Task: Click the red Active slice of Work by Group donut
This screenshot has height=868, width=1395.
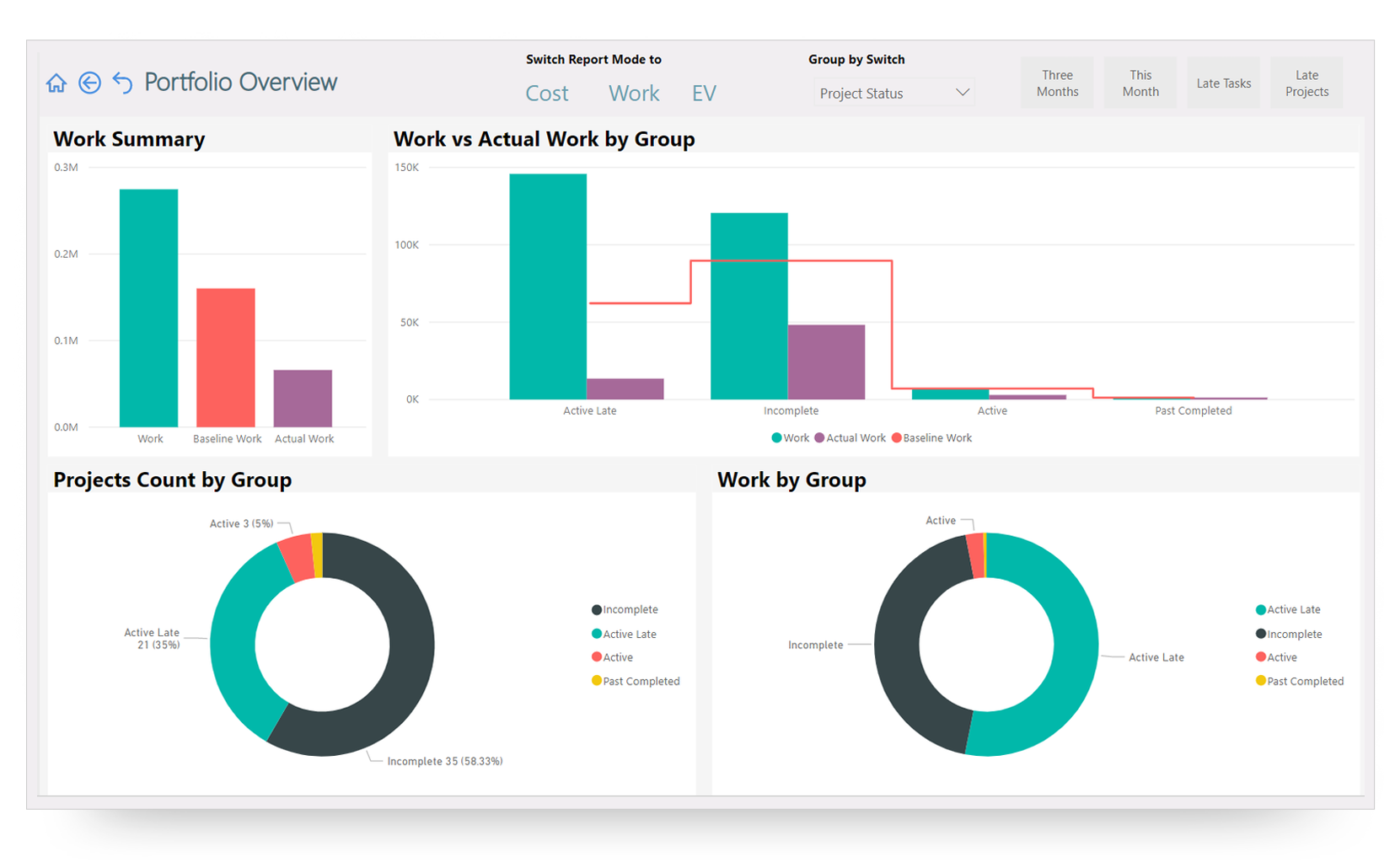Action: (976, 555)
